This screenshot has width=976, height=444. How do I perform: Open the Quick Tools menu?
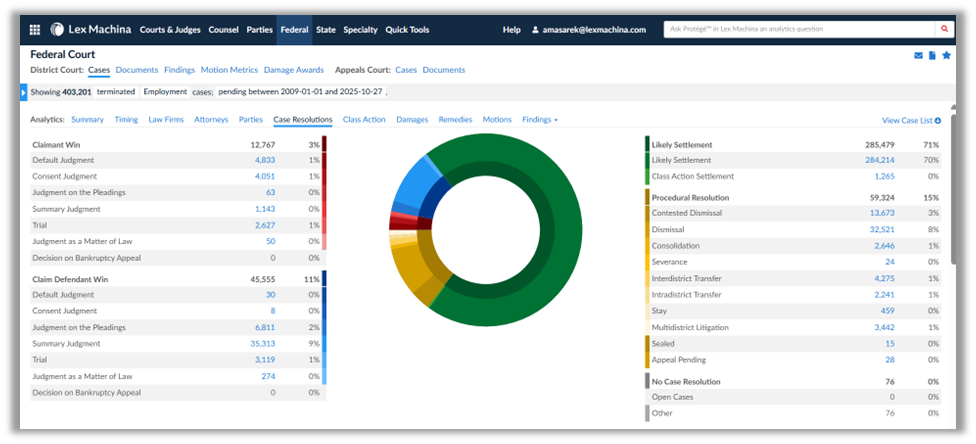point(407,30)
